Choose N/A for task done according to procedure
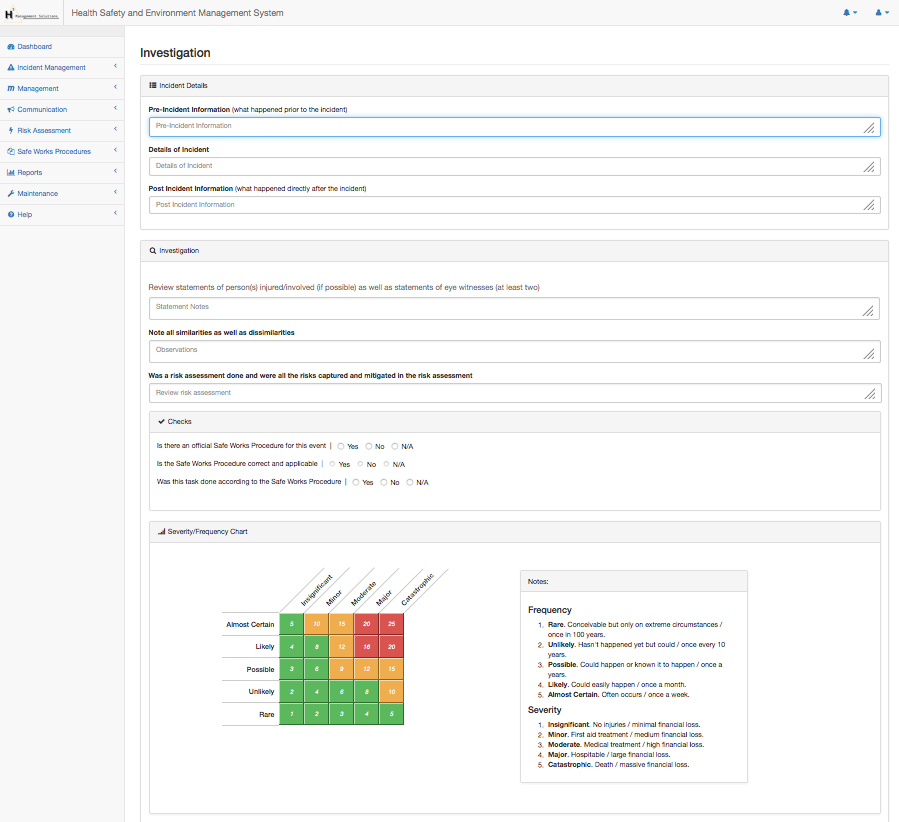 [410, 482]
